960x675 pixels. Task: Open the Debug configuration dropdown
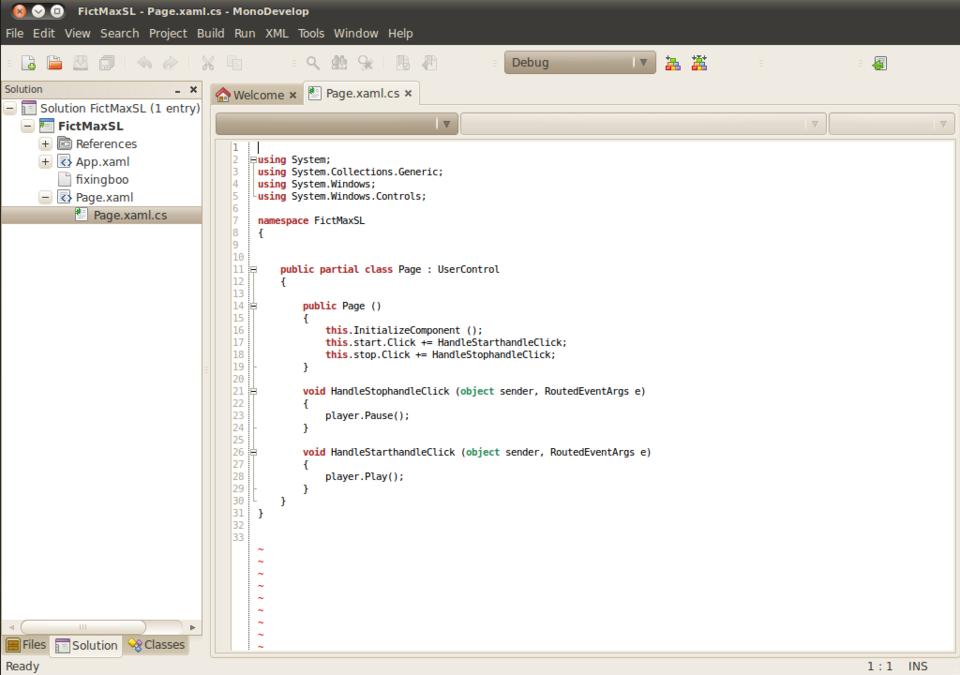[x=580, y=63]
